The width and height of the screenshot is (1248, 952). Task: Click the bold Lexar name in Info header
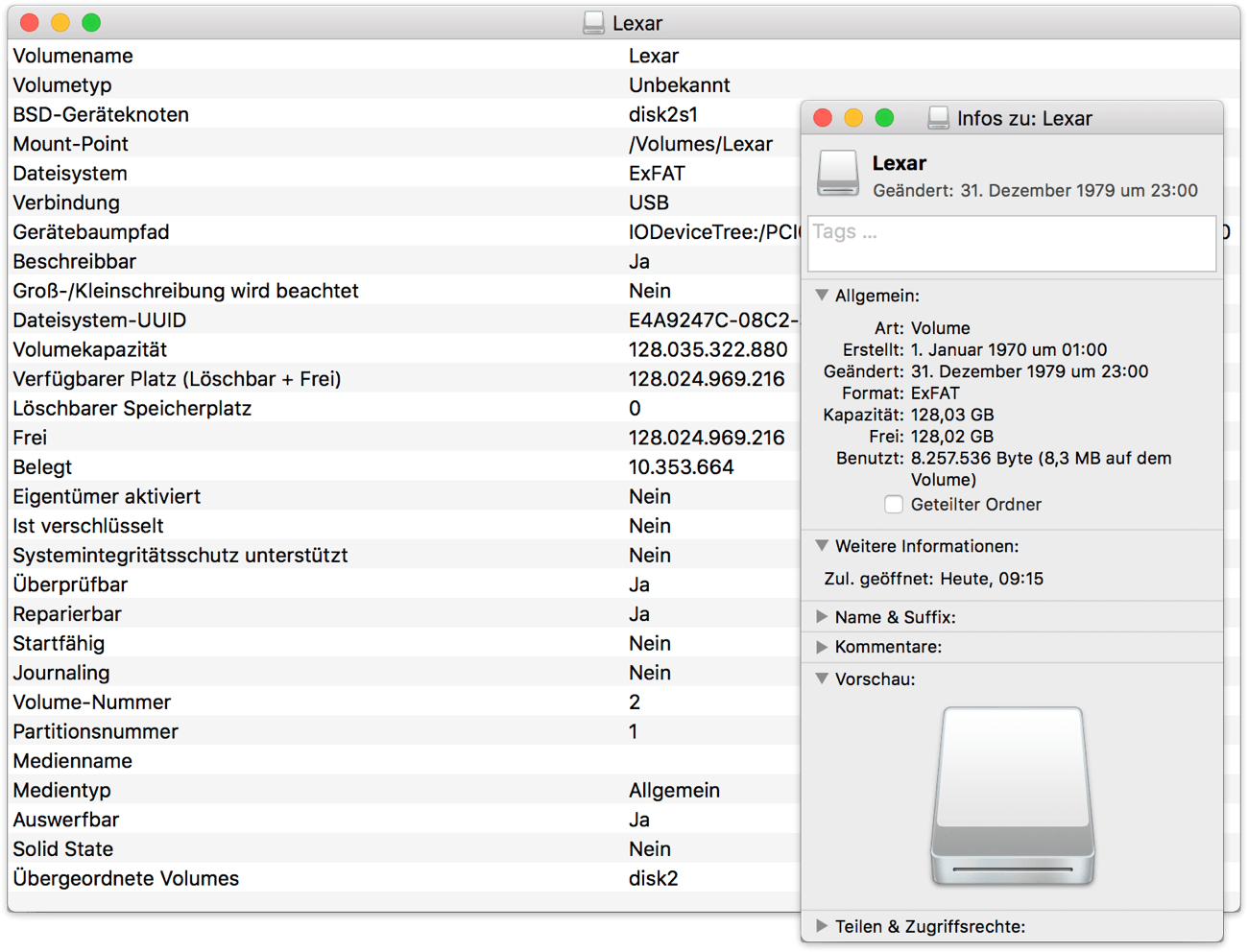pos(900,163)
